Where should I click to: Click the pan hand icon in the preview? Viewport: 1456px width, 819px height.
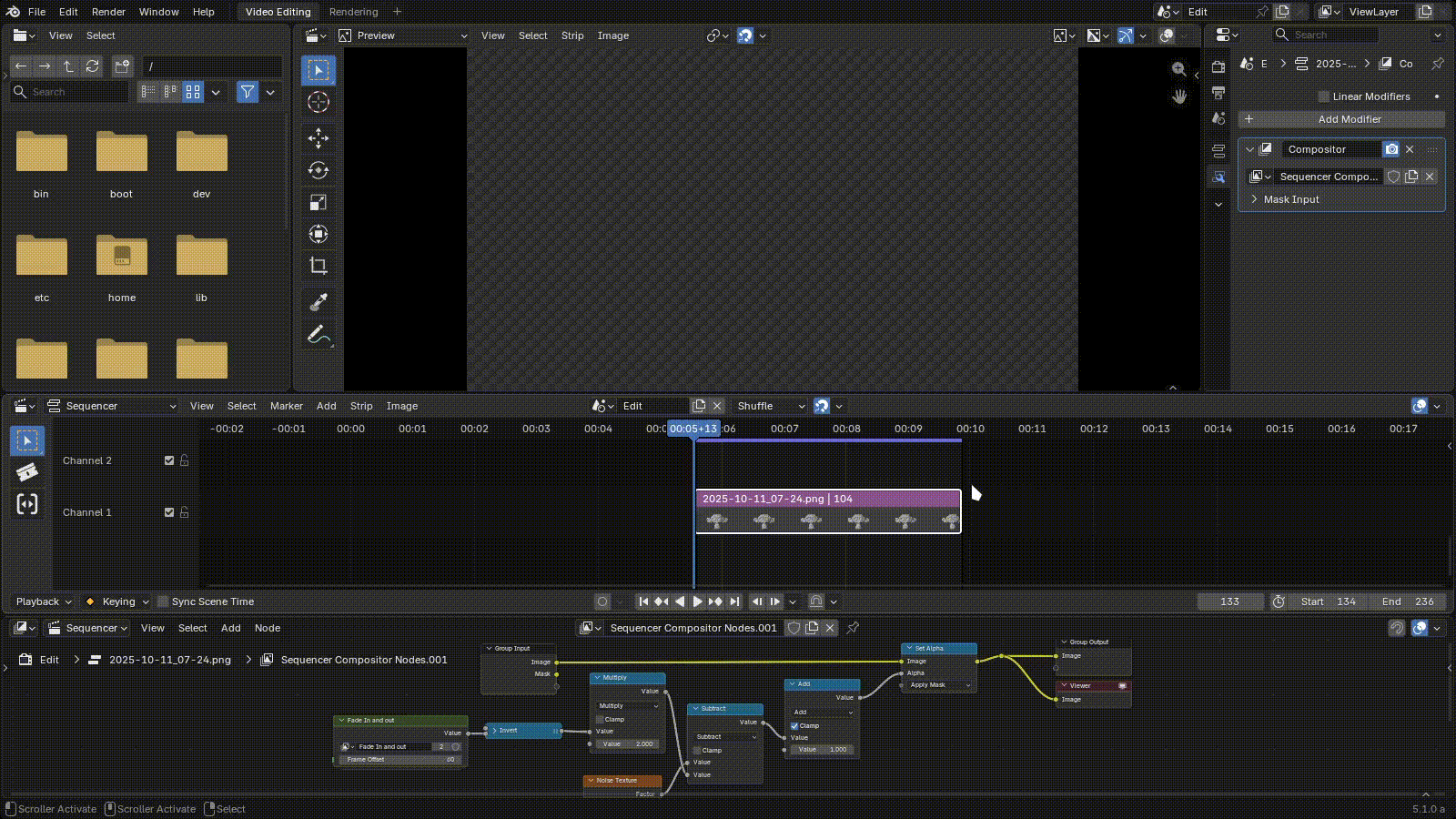coord(1178,96)
